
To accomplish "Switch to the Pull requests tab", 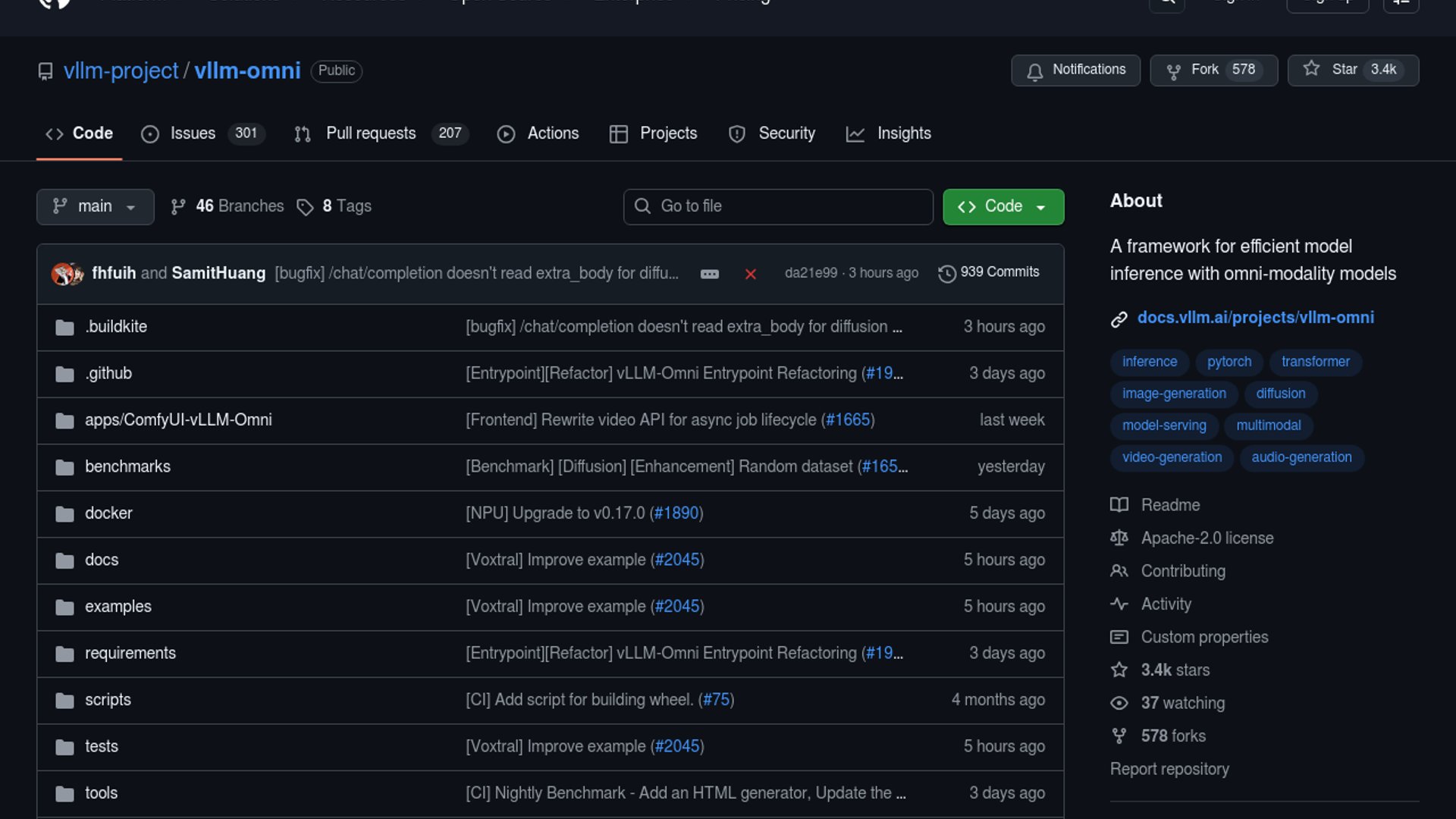I will click(x=371, y=133).
